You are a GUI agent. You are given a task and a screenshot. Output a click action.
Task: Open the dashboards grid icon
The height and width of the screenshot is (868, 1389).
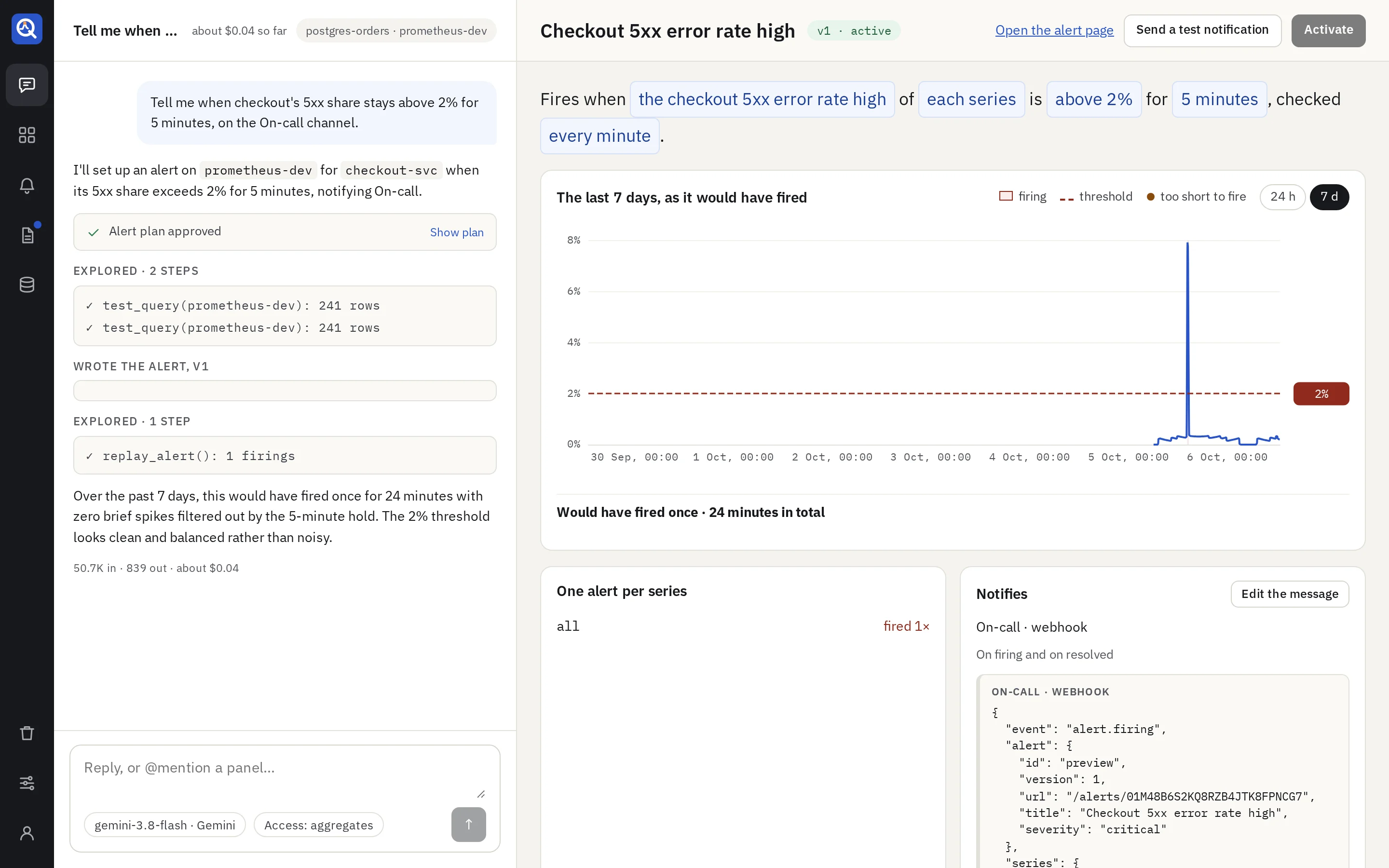tap(27, 135)
